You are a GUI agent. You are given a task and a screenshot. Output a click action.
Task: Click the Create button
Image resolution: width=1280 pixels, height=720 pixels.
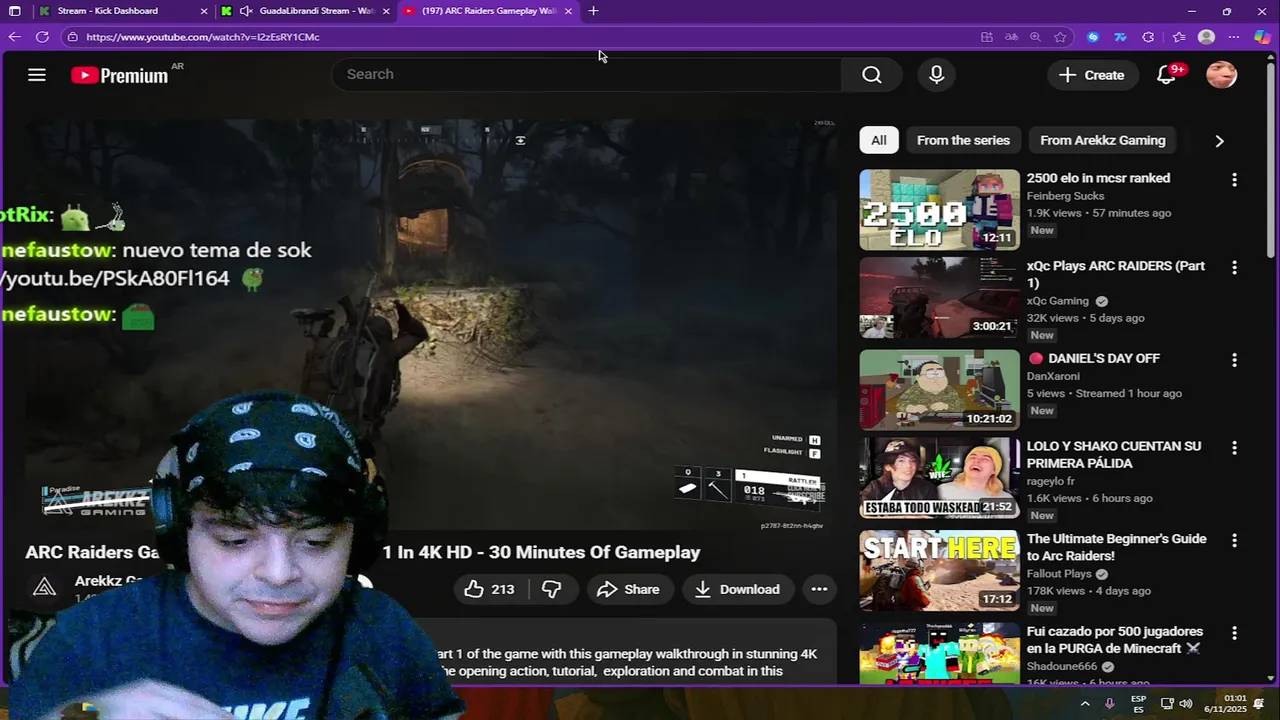pyautogui.click(x=1091, y=75)
